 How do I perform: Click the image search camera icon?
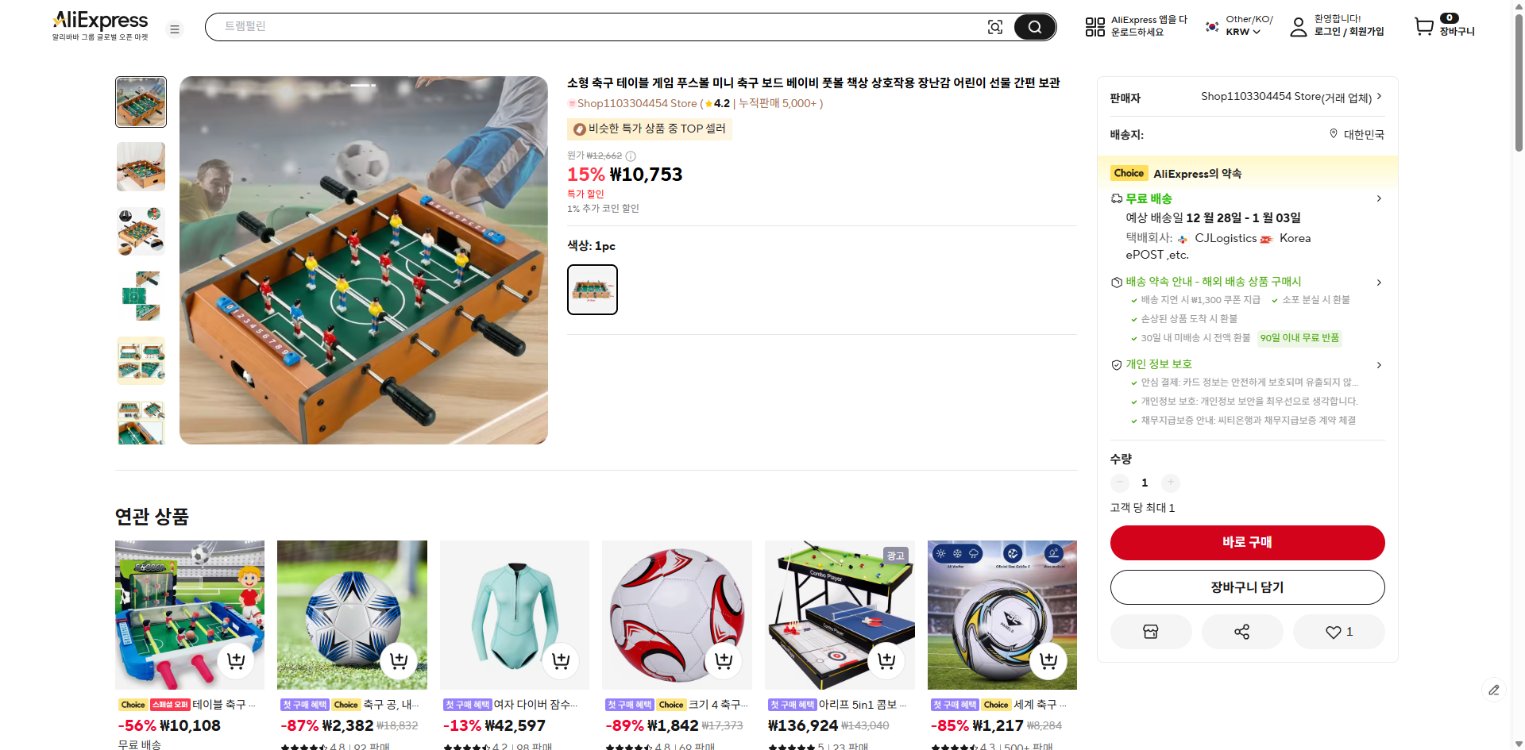(x=995, y=27)
